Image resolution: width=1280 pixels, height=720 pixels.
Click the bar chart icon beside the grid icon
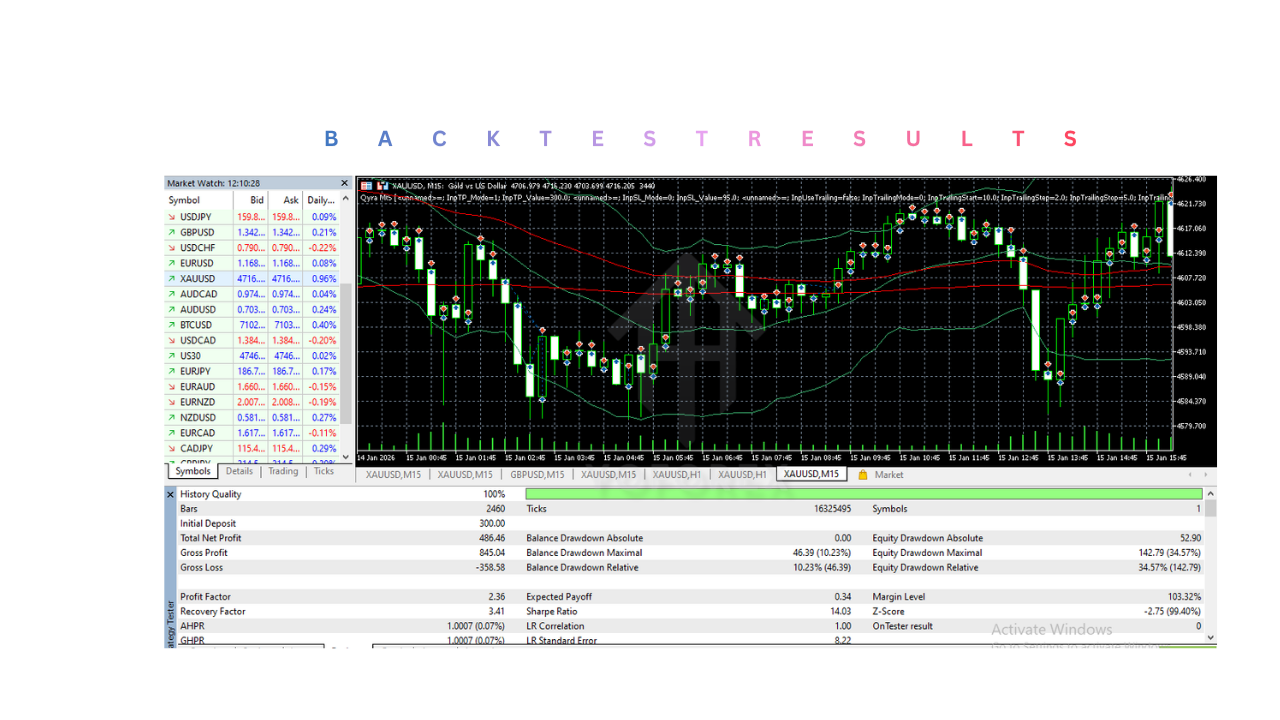381,185
